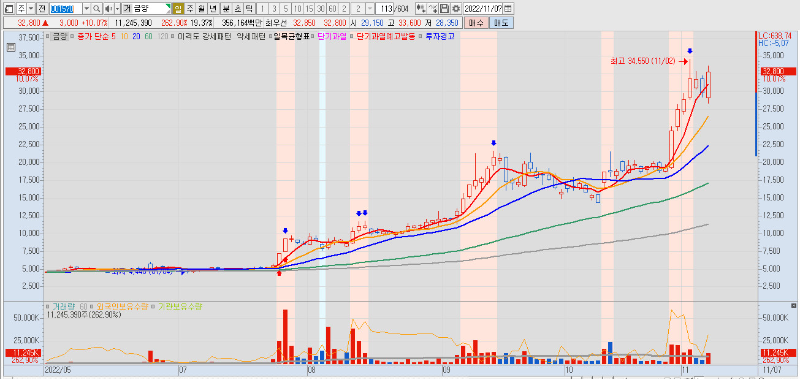Toggle the 이격도 강세패턴 legend marker
The image size is (800, 379).
173,37
